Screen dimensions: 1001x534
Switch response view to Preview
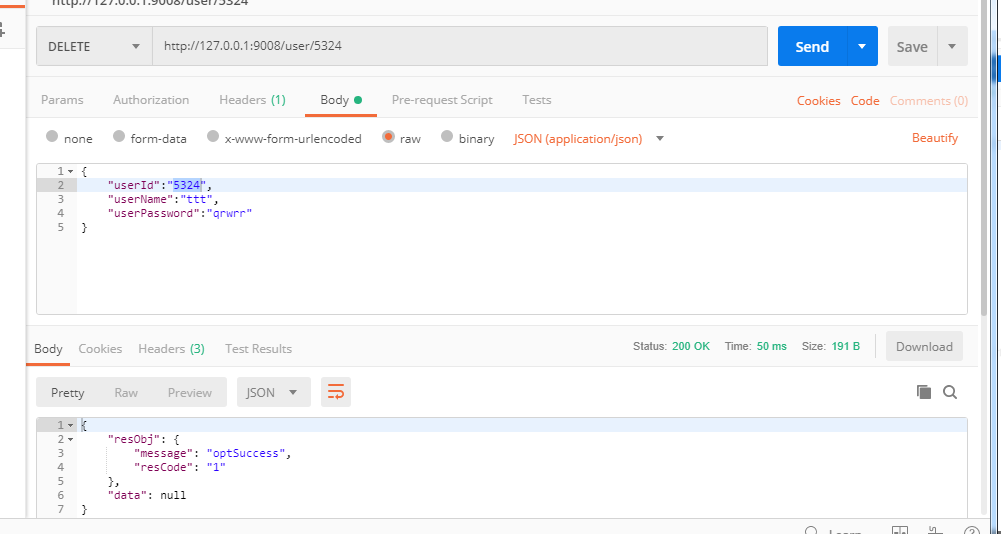[x=190, y=392]
